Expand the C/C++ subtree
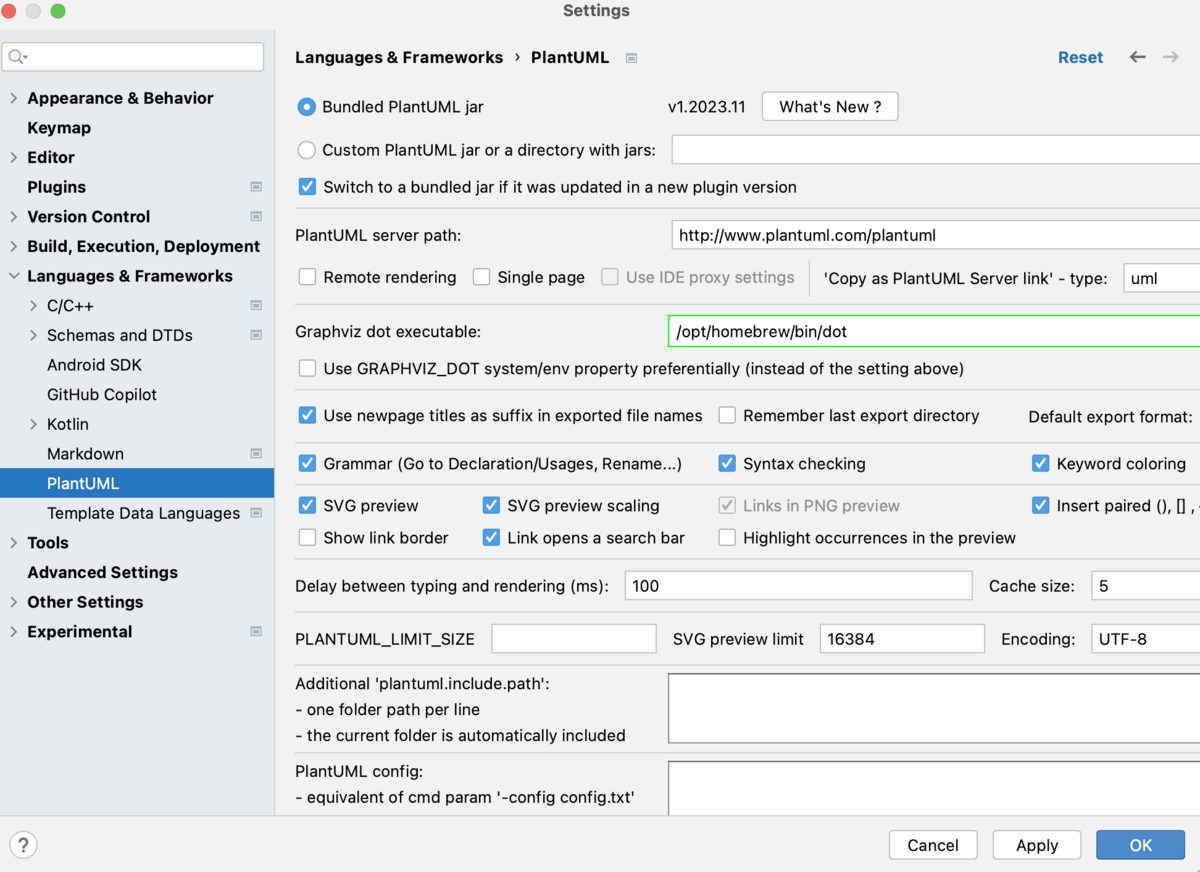This screenshot has height=872, width=1200. [x=34, y=306]
